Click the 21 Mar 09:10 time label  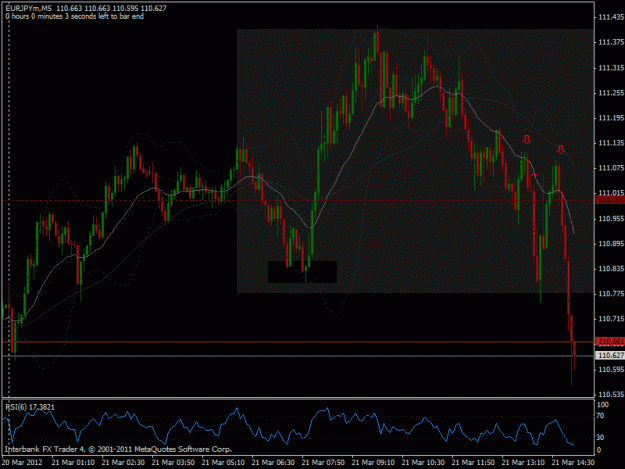click(x=373, y=463)
